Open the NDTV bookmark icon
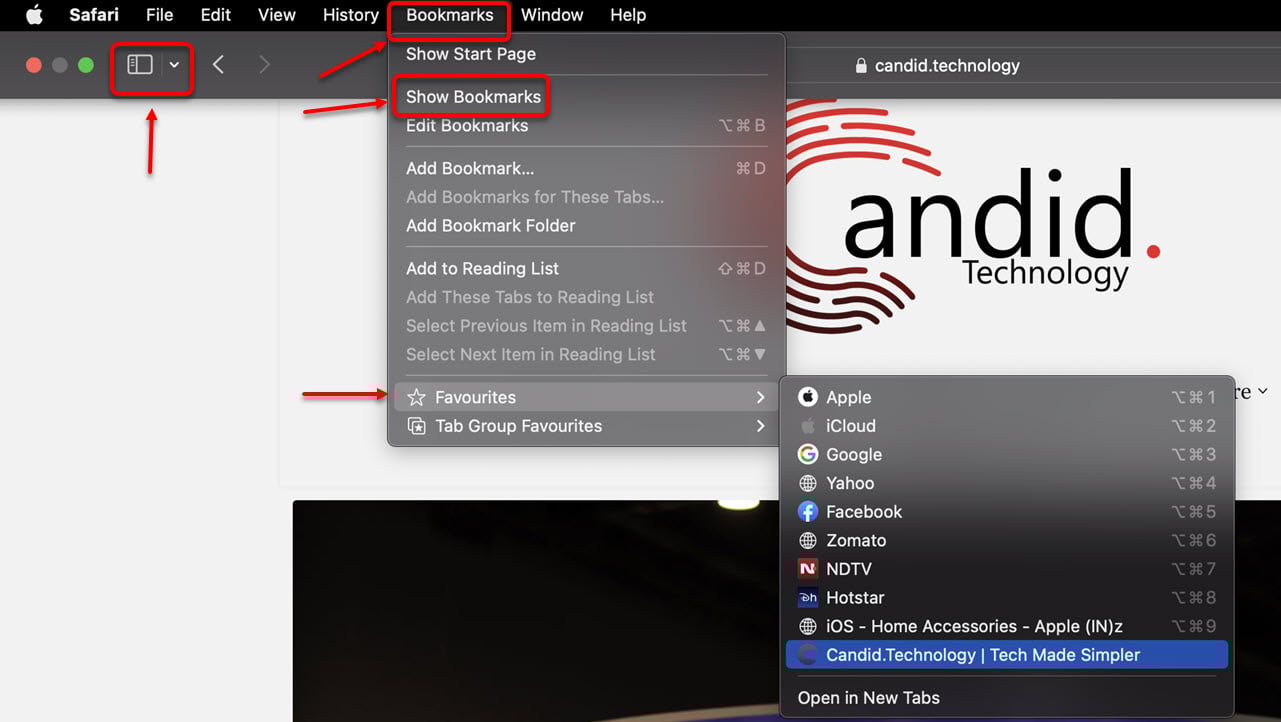Image resolution: width=1281 pixels, height=722 pixels. point(807,568)
